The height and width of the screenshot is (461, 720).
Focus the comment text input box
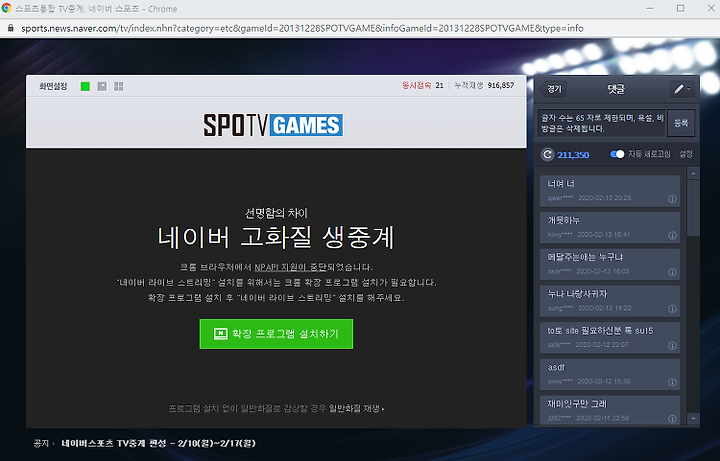(x=602, y=123)
